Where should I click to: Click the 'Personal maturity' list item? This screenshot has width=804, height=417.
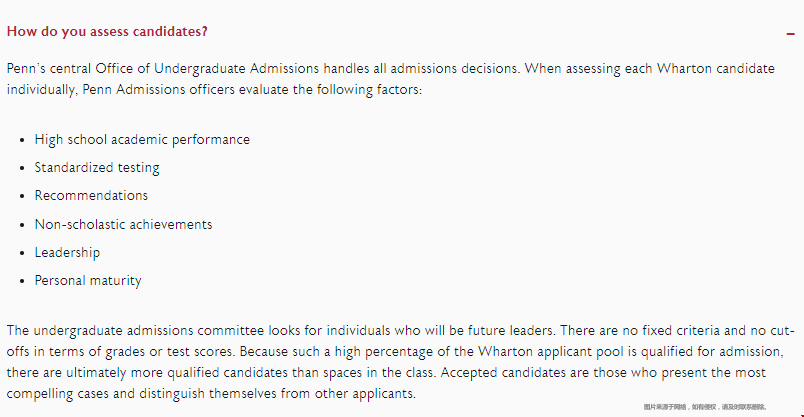[x=88, y=281]
